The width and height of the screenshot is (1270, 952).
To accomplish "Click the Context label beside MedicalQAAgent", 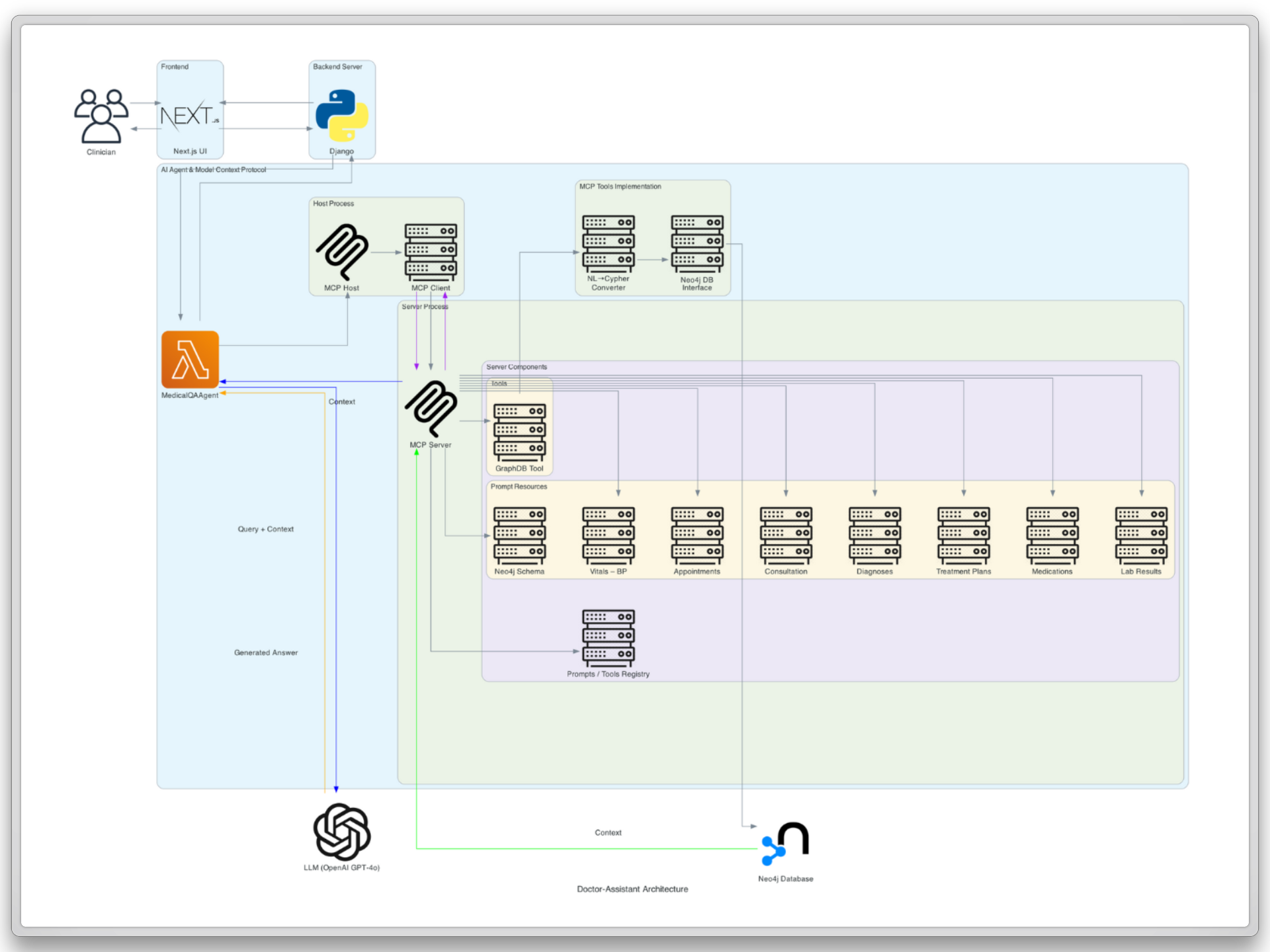I will 342,401.
